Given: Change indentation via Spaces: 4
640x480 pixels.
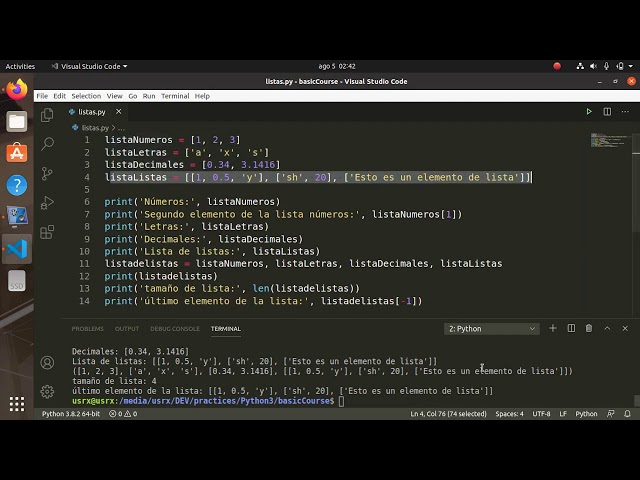Looking at the screenshot, I should tap(509, 413).
